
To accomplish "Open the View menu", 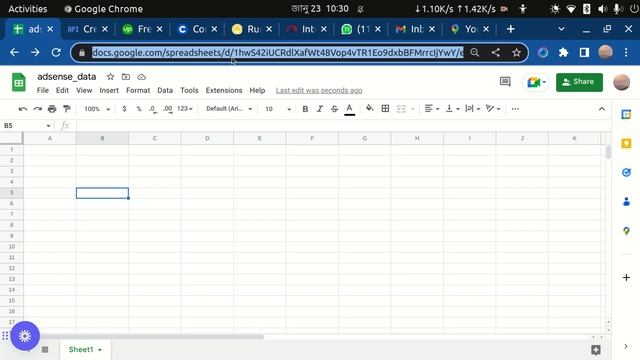I will [84, 90].
